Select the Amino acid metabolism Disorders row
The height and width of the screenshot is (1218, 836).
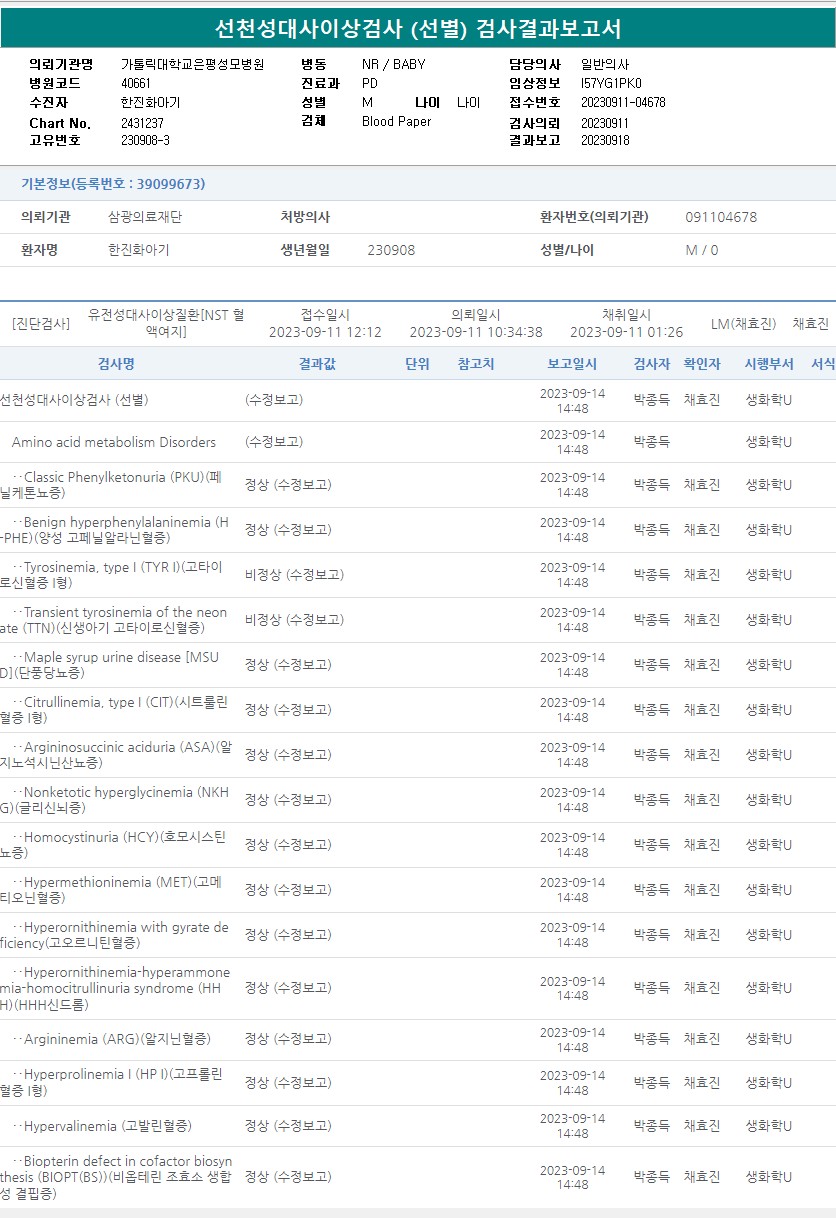tap(114, 442)
